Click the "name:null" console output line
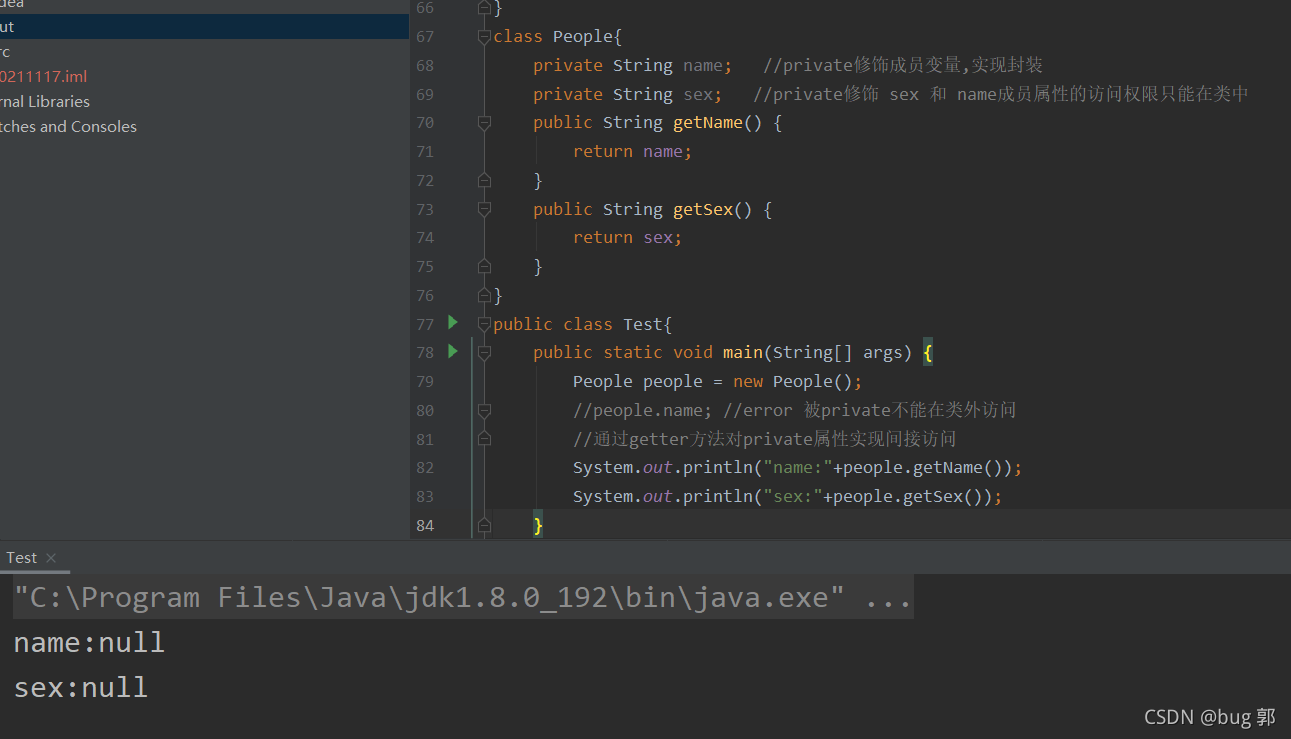 tap(89, 642)
